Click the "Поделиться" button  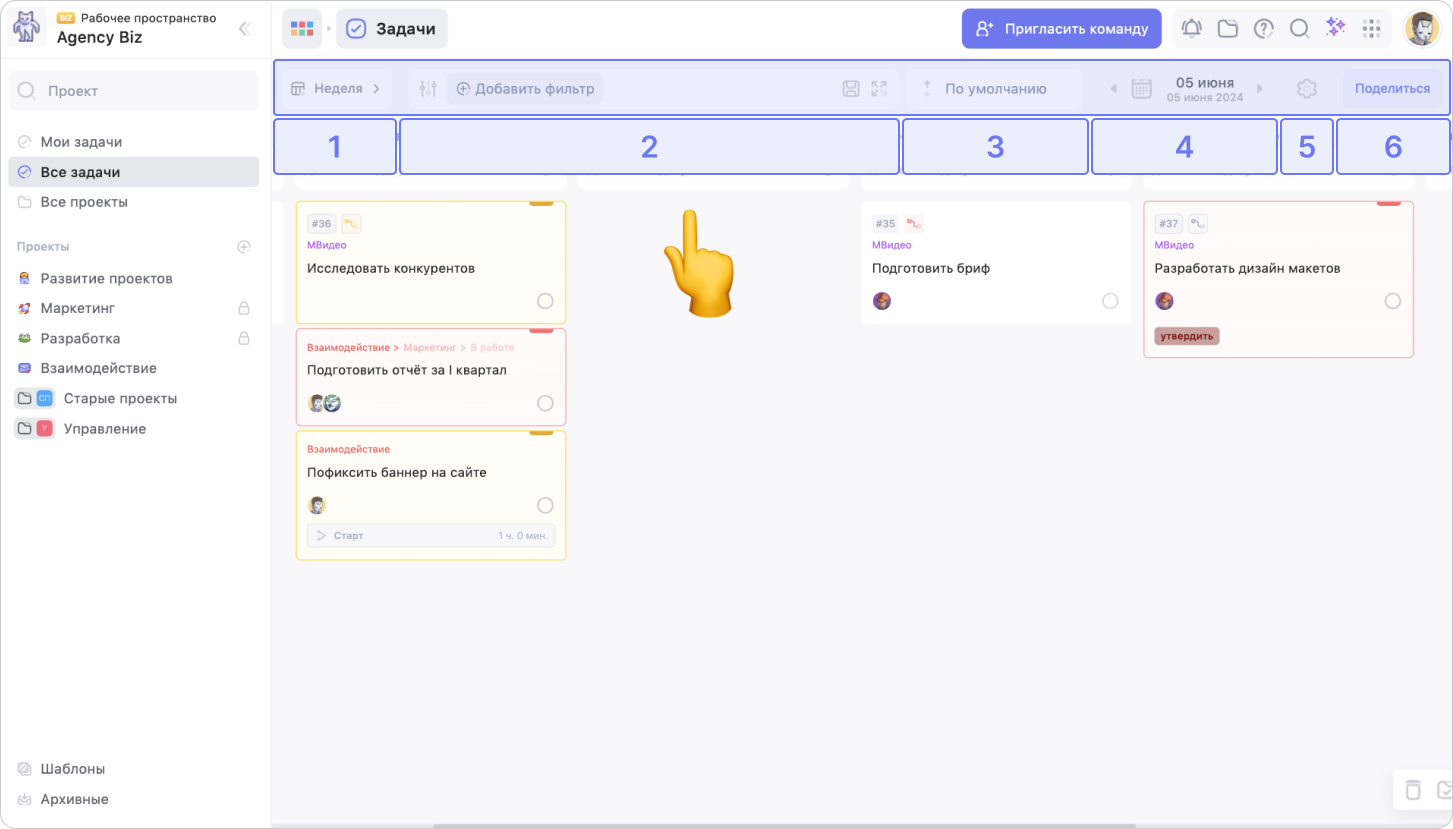(1392, 89)
